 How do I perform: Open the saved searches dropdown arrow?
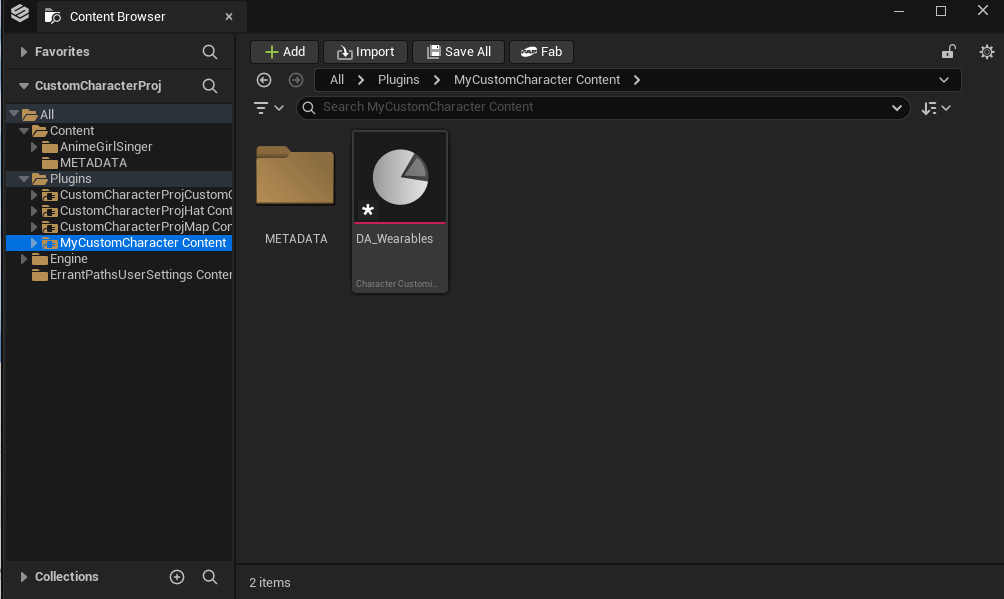pos(896,108)
